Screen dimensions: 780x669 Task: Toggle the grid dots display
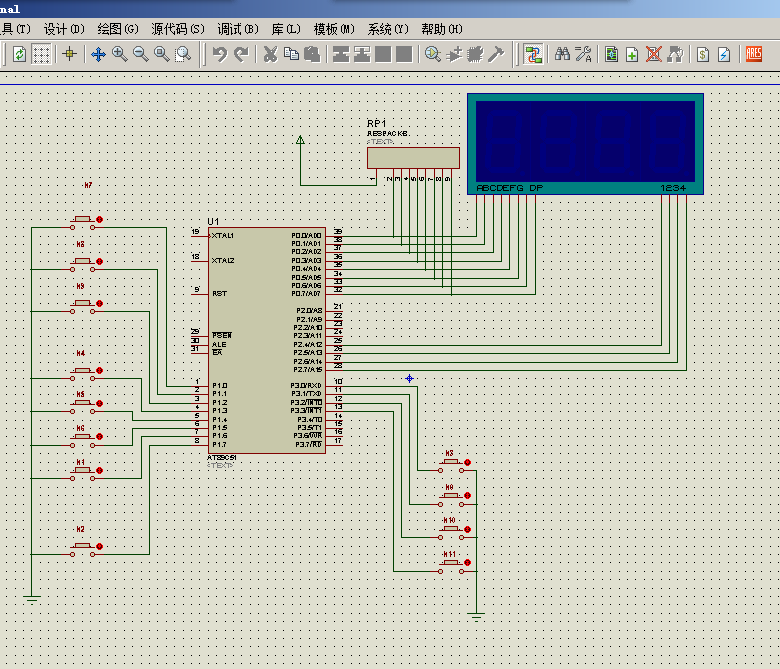41,54
